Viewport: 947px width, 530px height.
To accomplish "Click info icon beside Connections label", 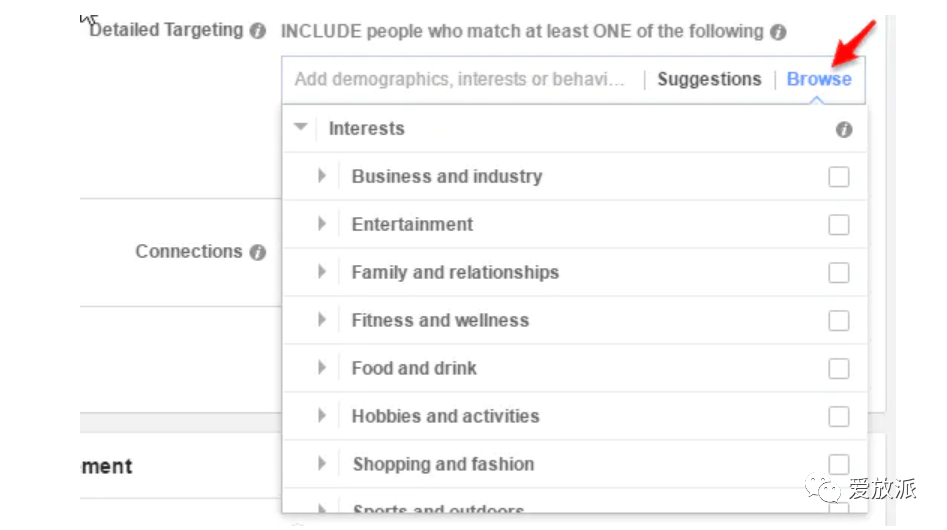I will pos(258,252).
